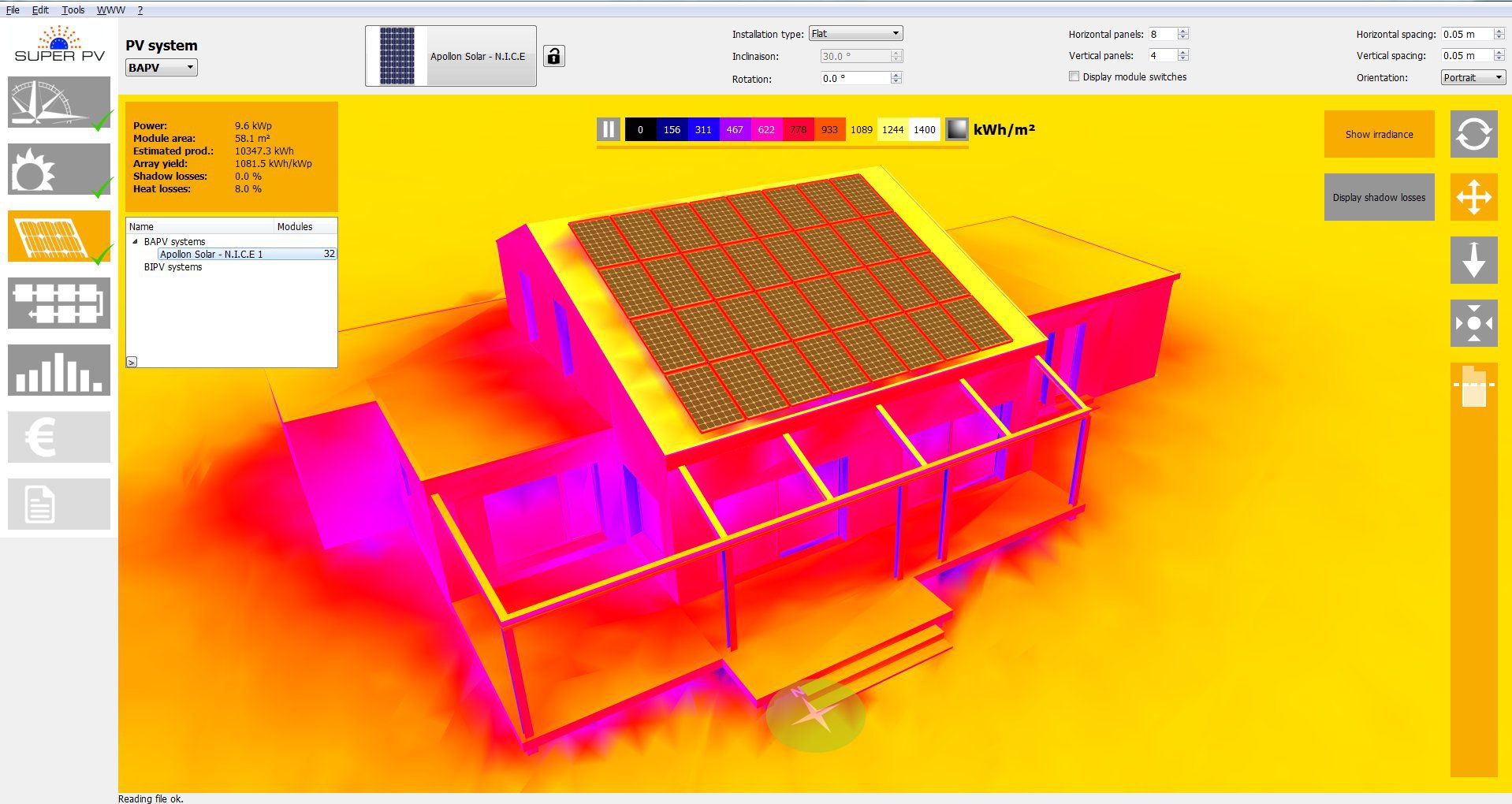Open the sun irradiation step icon
Image resolution: width=1512 pixels, height=804 pixels.
click(58, 169)
